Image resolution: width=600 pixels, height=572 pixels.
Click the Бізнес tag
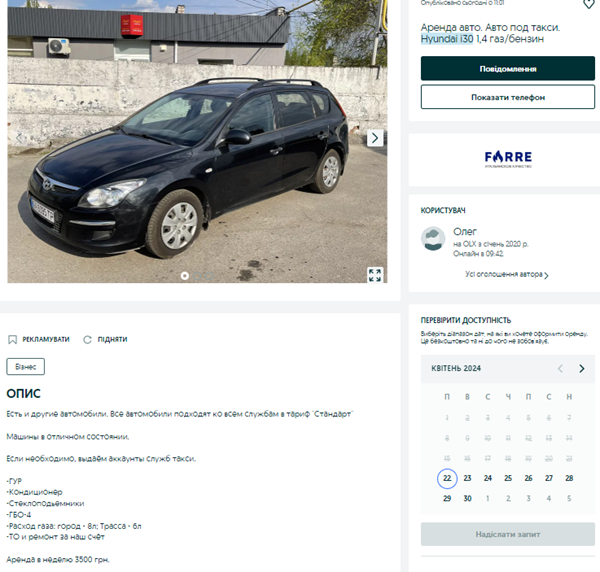coord(25,367)
